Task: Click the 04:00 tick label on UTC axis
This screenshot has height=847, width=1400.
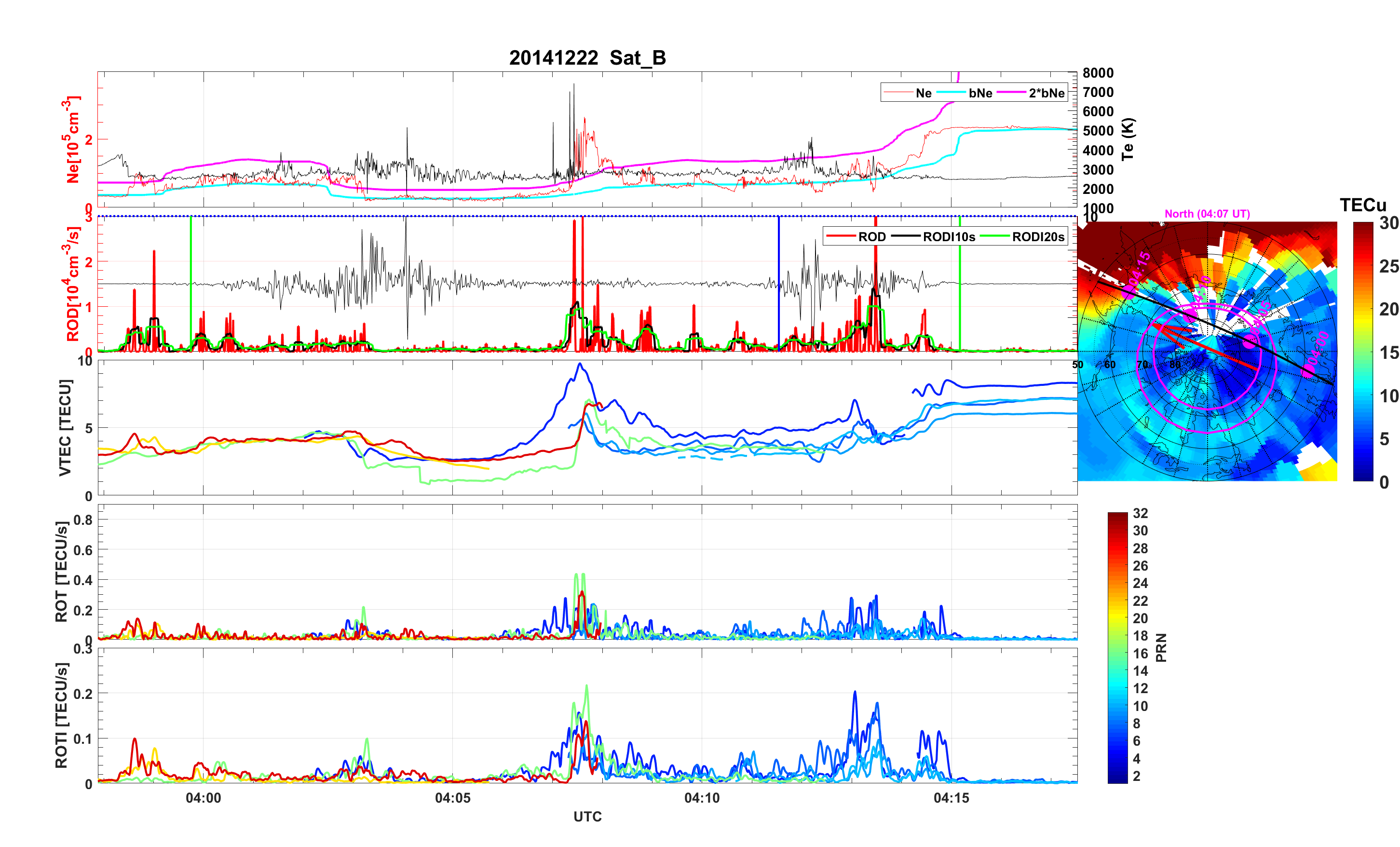Action: pyautogui.click(x=204, y=798)
